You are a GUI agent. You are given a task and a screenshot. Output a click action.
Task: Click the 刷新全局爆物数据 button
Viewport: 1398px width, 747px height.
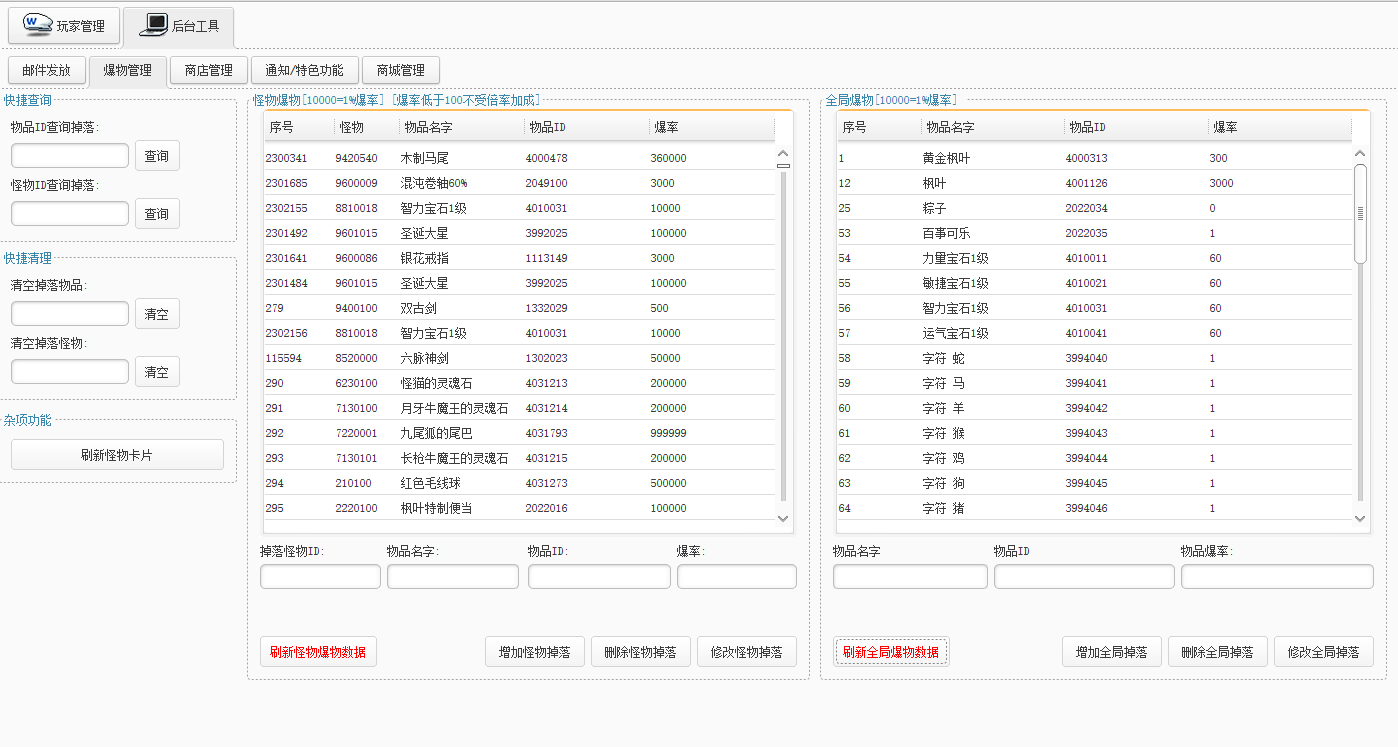pos(891,652)
